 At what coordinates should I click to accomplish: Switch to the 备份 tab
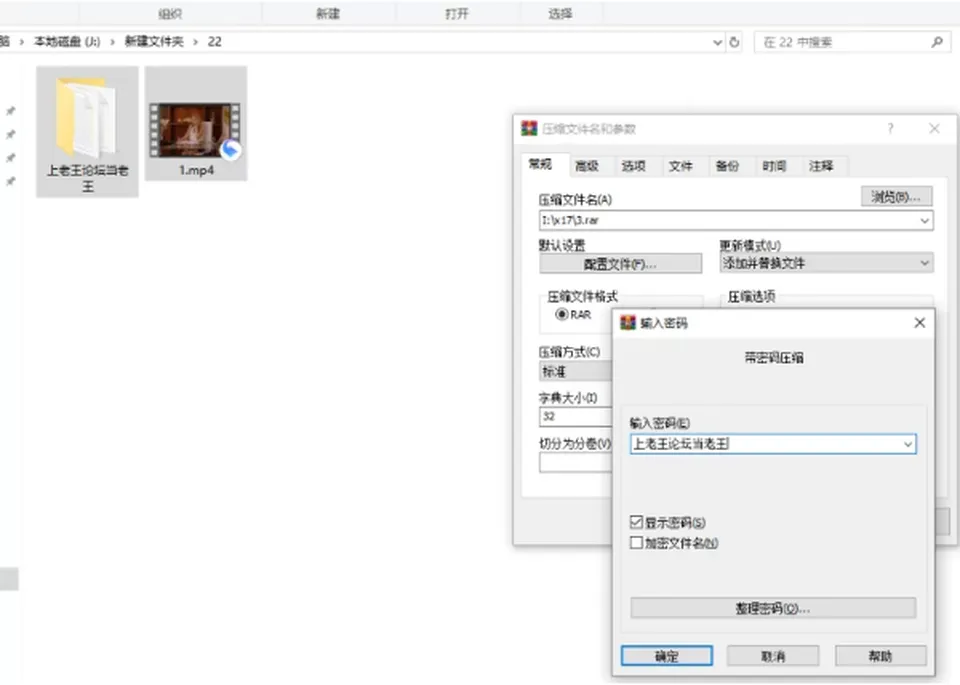tap(727, 166)
